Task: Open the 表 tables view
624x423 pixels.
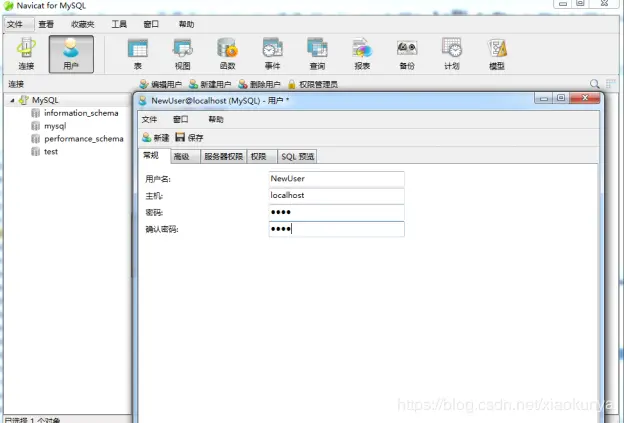Action: click(138, 54)
